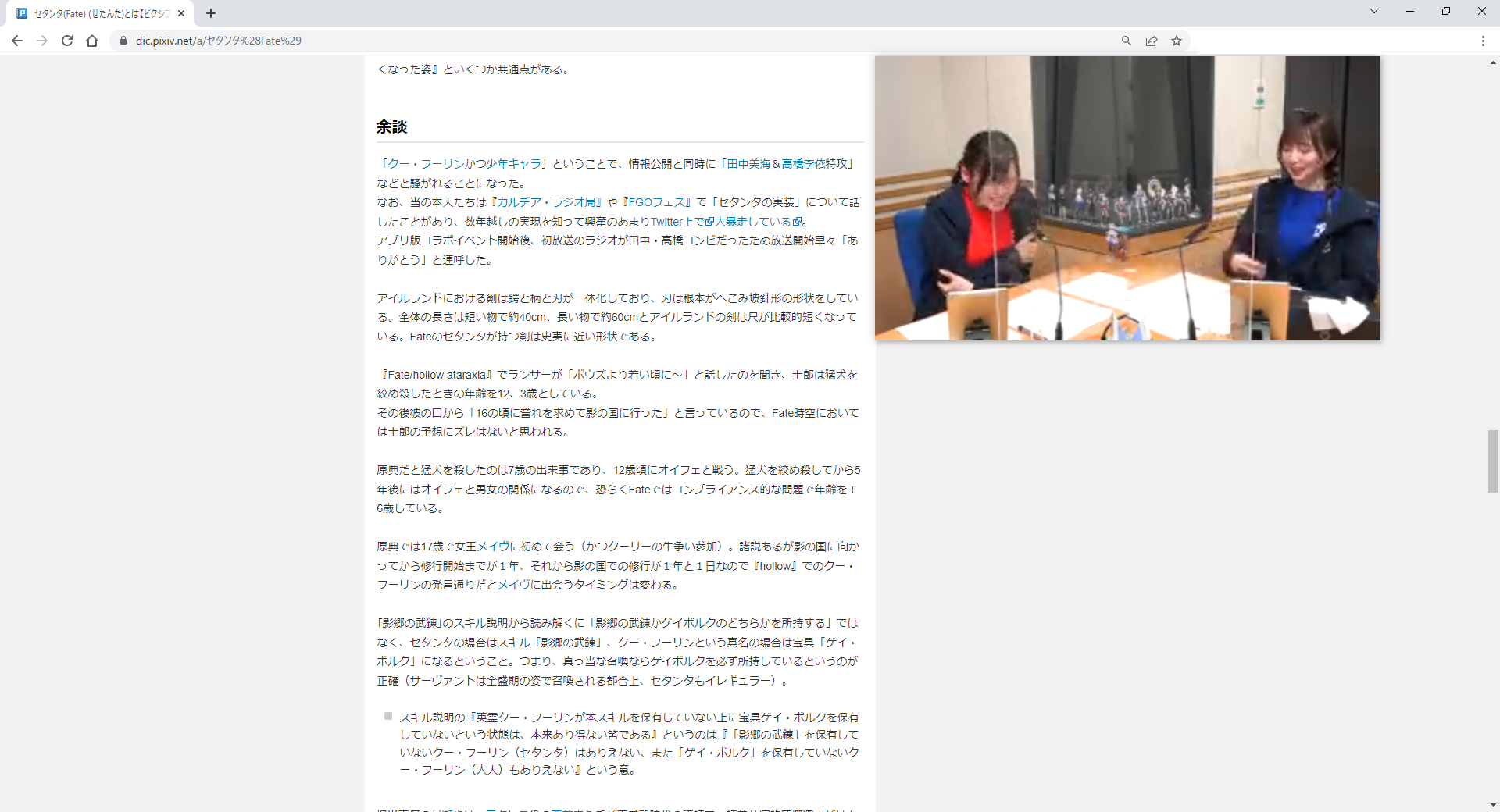Open the browser home page

point(92,41)
